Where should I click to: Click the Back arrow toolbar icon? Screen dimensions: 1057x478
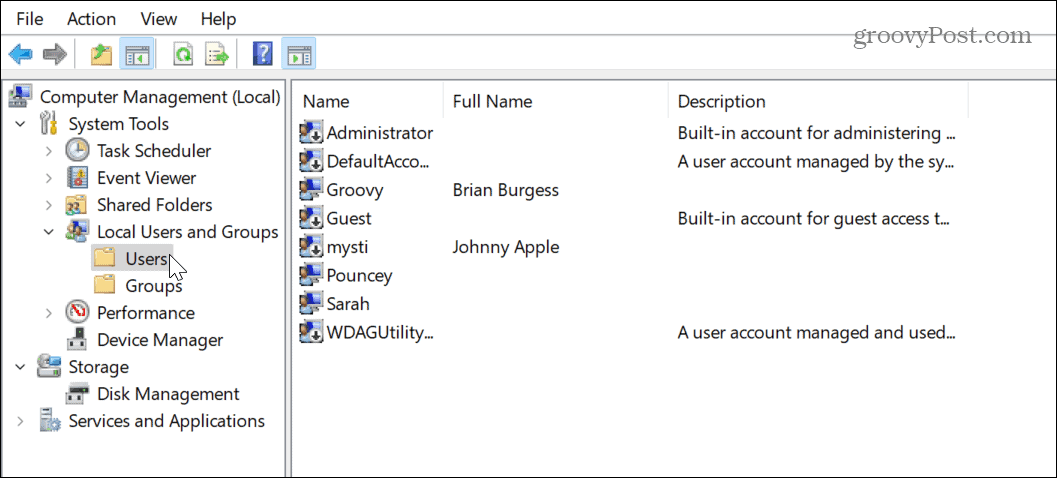point(21,54)
